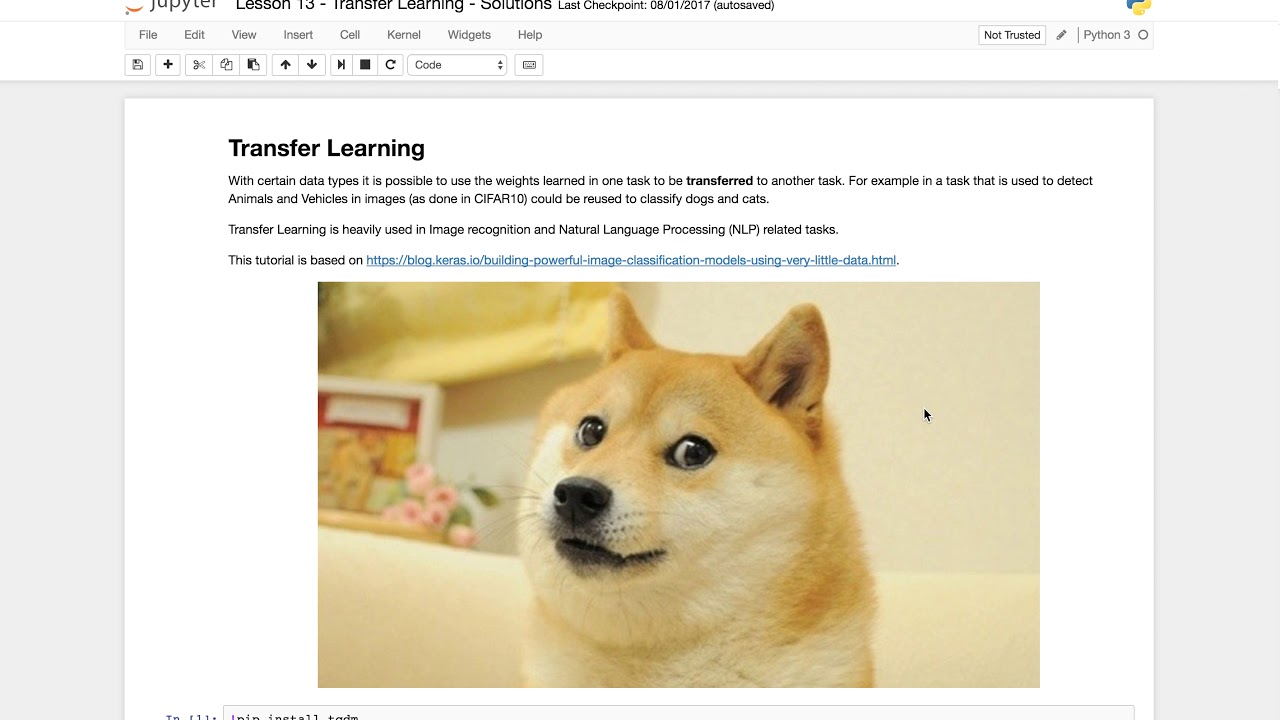The height and width of the screenshot is (720, 1280).
Task: Open the Widgets menu
Action: (469, 35)
